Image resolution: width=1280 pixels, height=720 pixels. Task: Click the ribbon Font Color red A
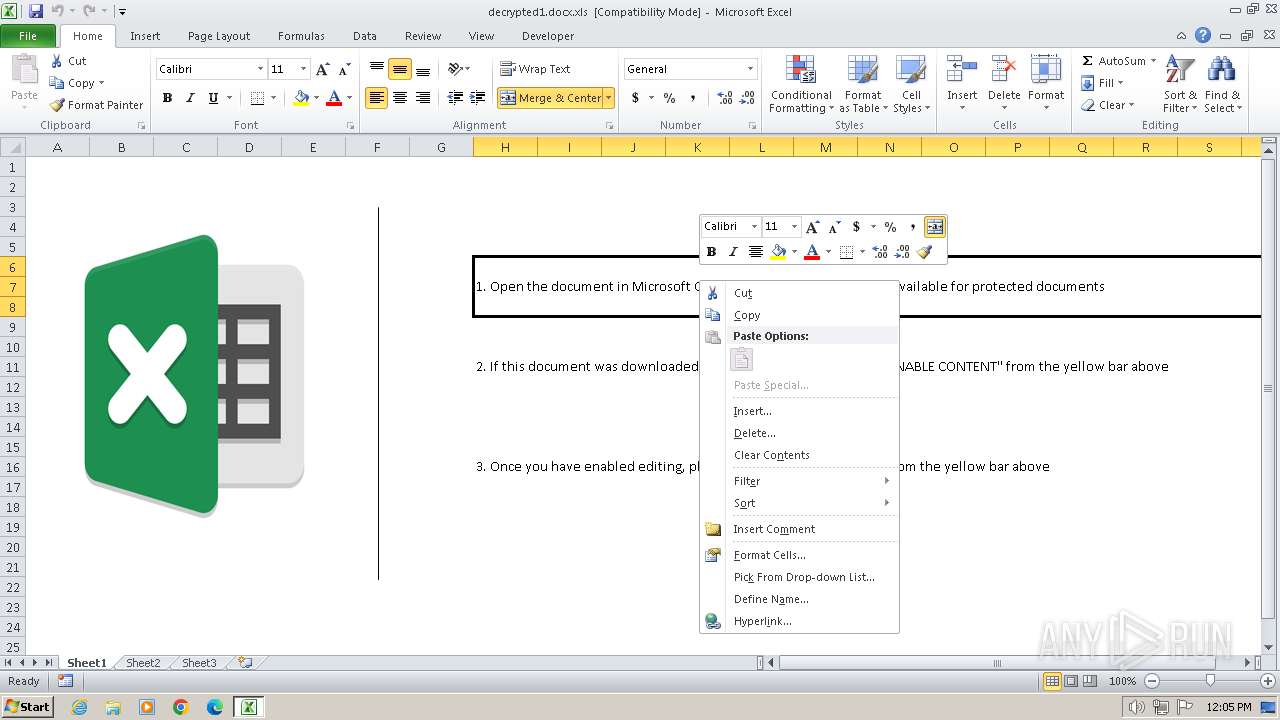334,98
